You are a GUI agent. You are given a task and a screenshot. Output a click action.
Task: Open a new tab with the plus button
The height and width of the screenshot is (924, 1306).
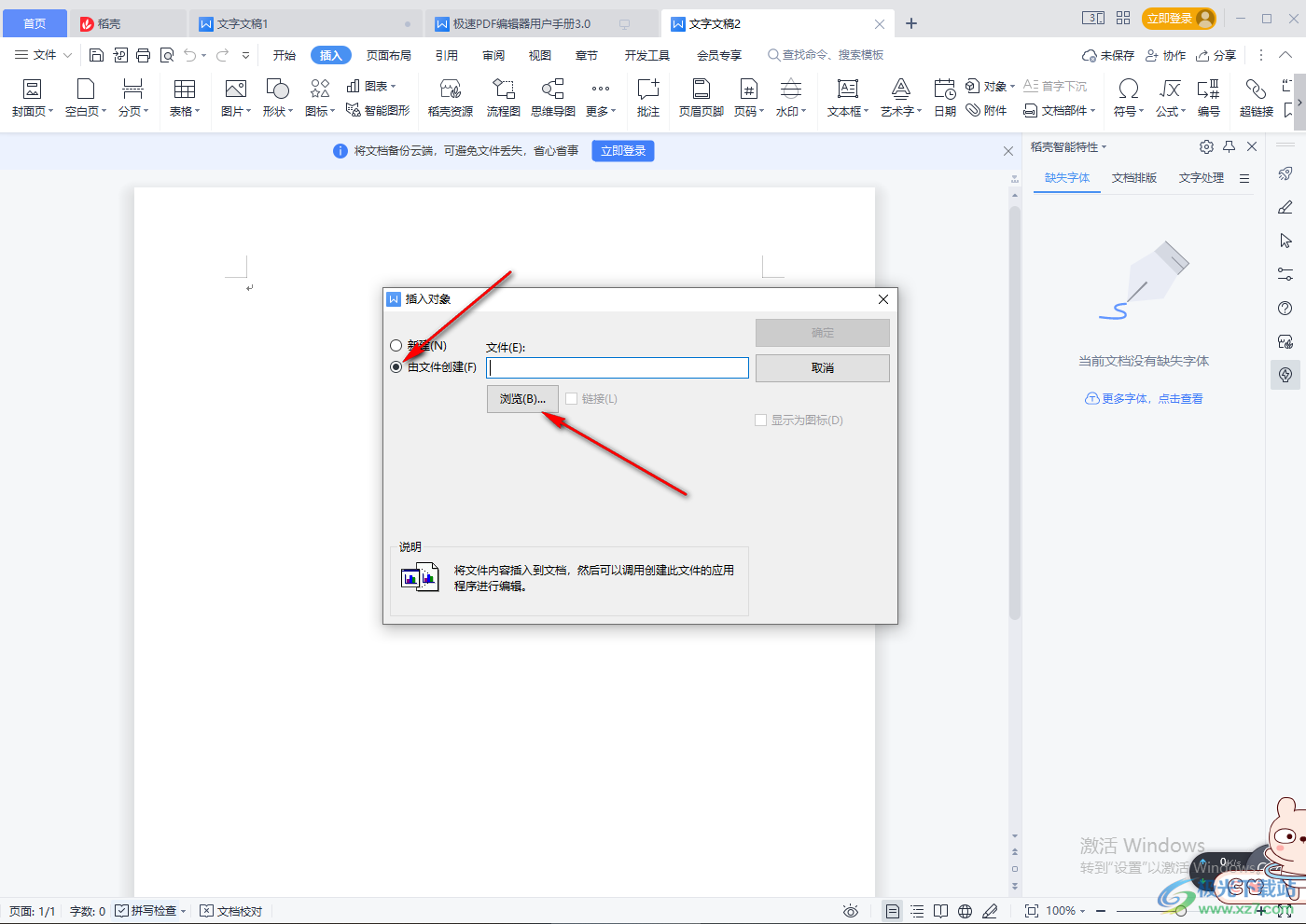click(911, 23)
